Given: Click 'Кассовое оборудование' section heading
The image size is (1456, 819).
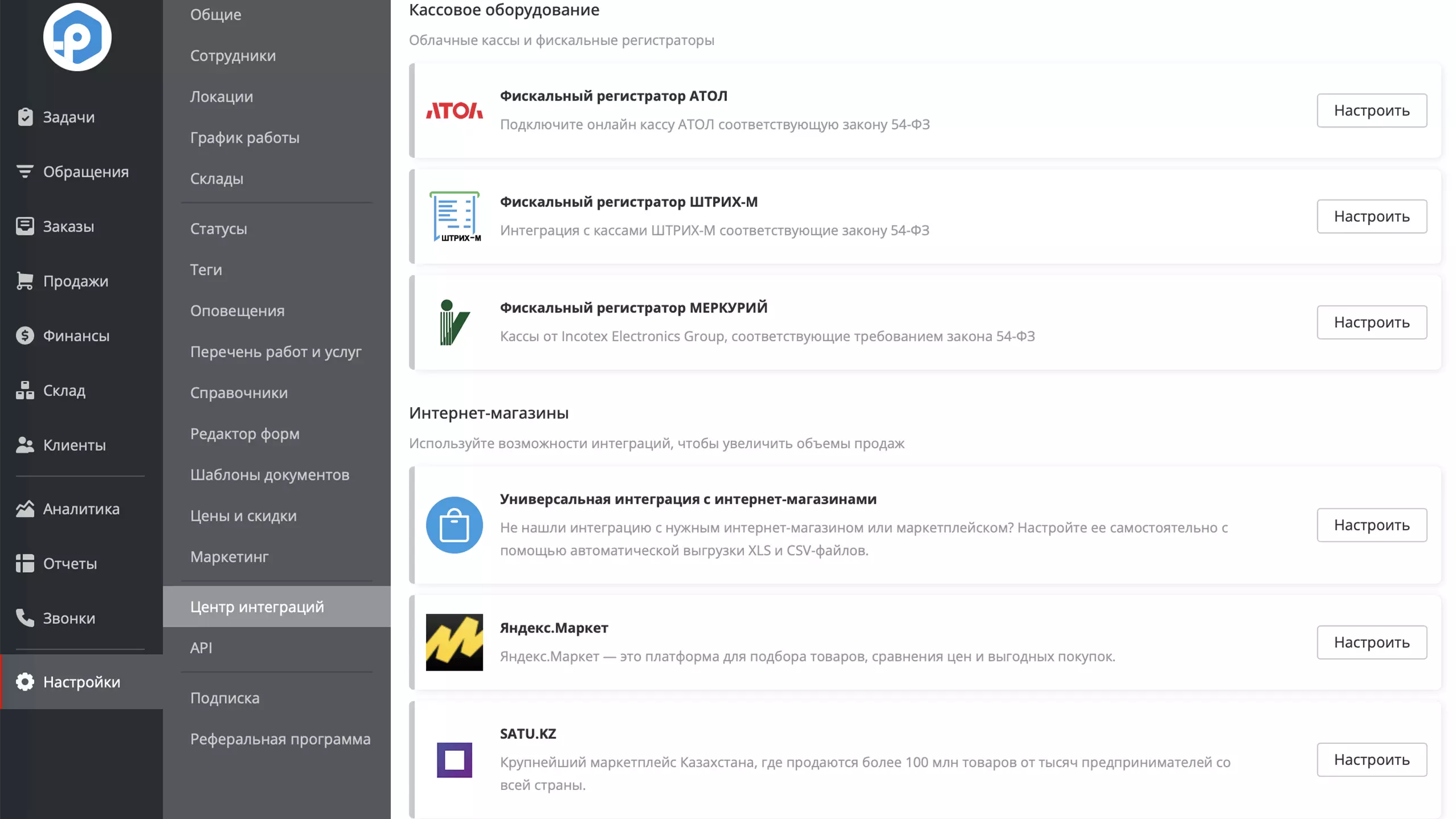Looking at the screenshot, I should 504,10.
